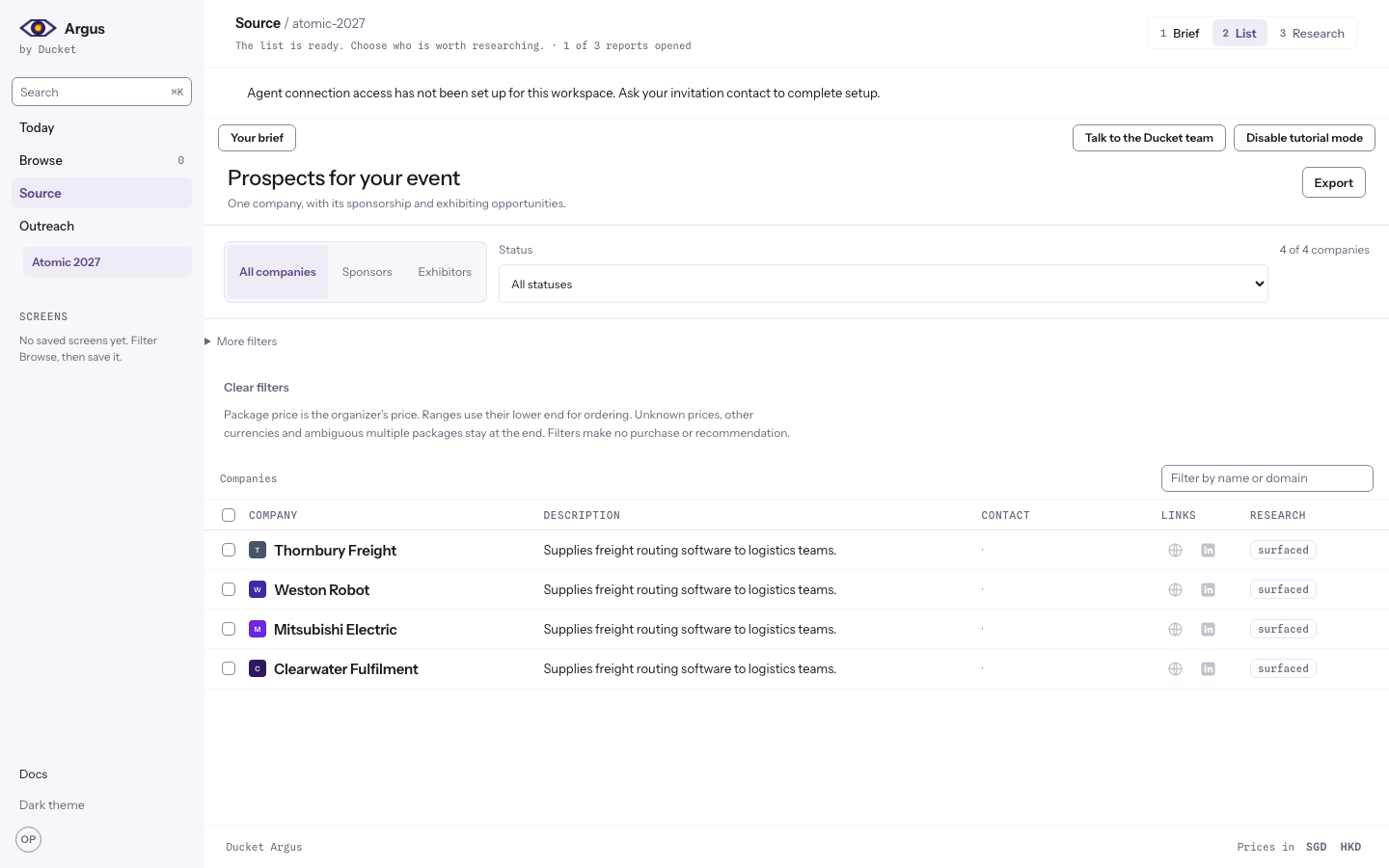1389x868 pixels.
Task: Click the Clearwater Fulfilment company avatar
Action: point(258,669)
